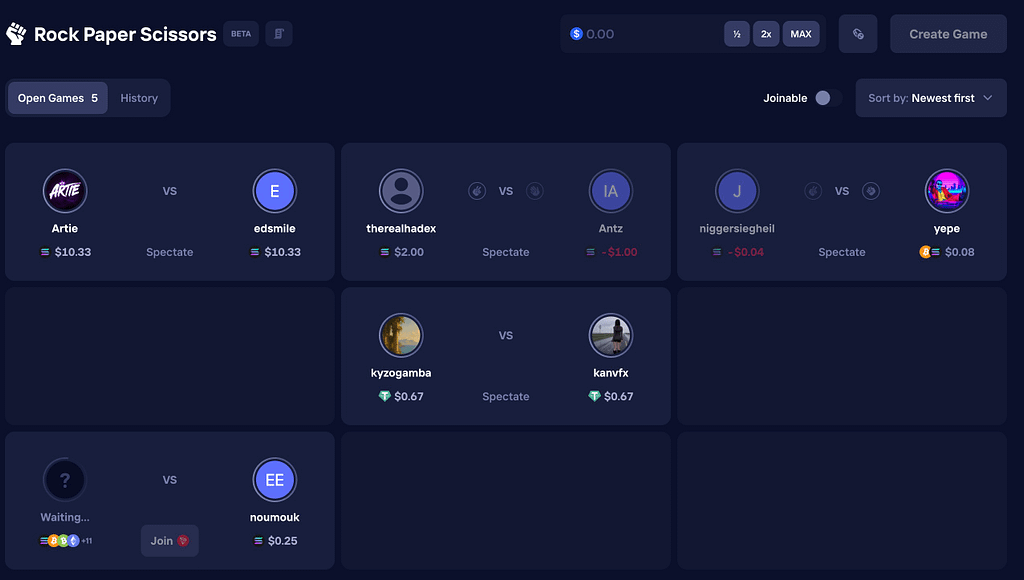Viewport: 1024px width, 580px height.
Task: Open the game rules document icon
Action: coord(279,34)
